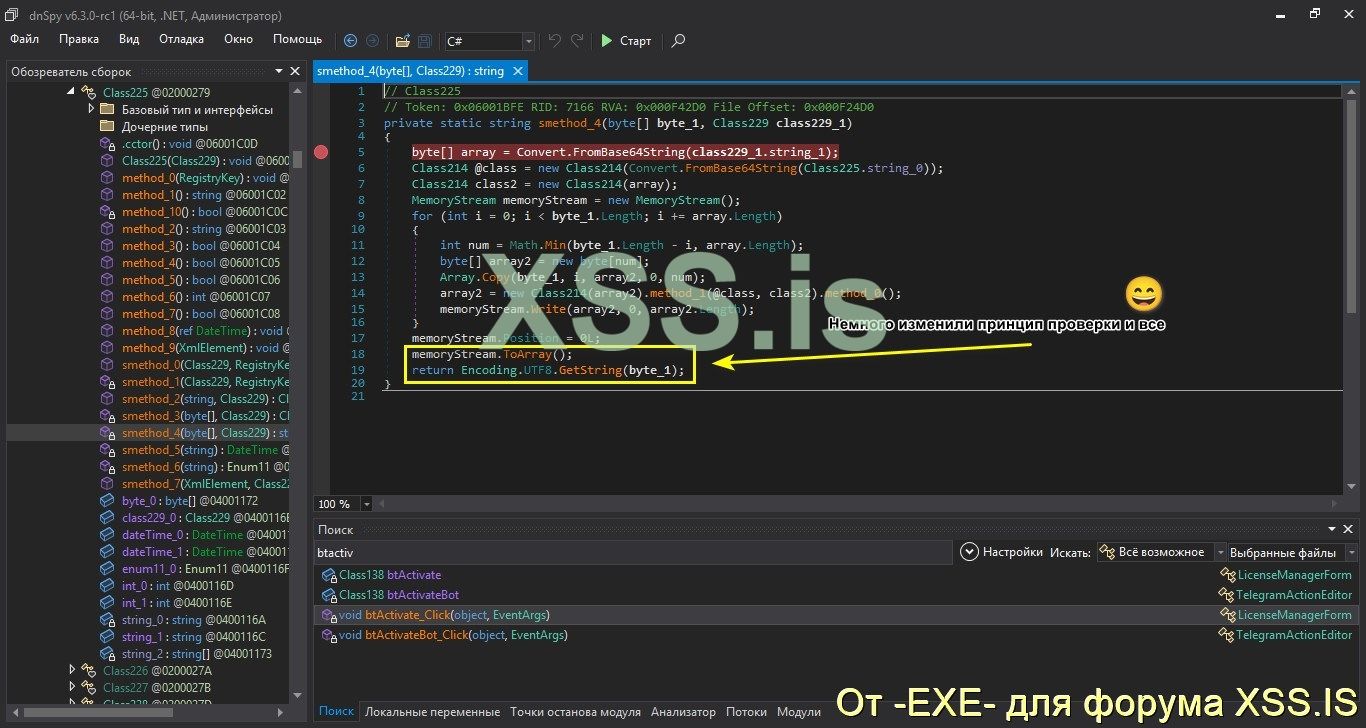Expand the Class227 tree node
The height and width of the screenshot is (728, 1366).
click(72, 688)
